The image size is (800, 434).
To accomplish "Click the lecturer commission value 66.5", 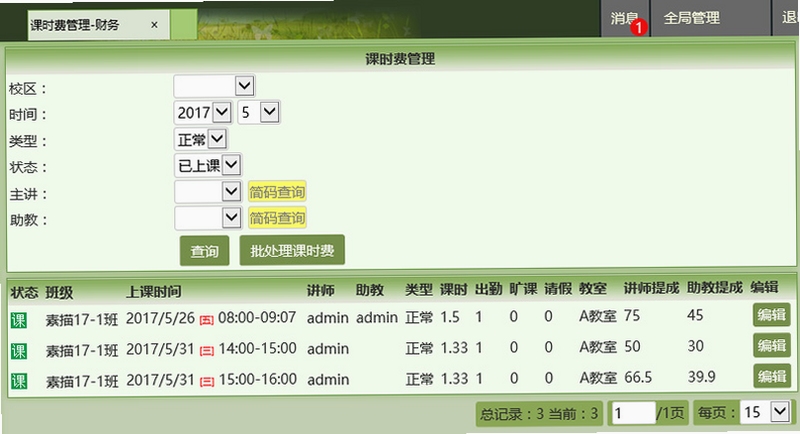I will (638, 377).
